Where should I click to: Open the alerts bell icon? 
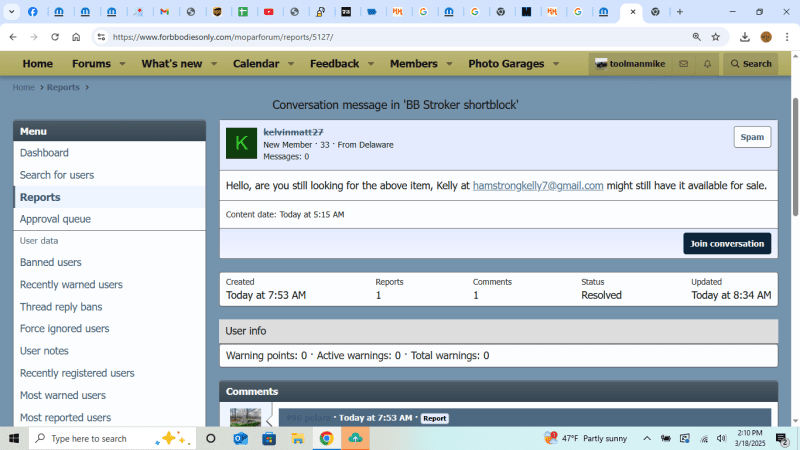tap(707, 64)
